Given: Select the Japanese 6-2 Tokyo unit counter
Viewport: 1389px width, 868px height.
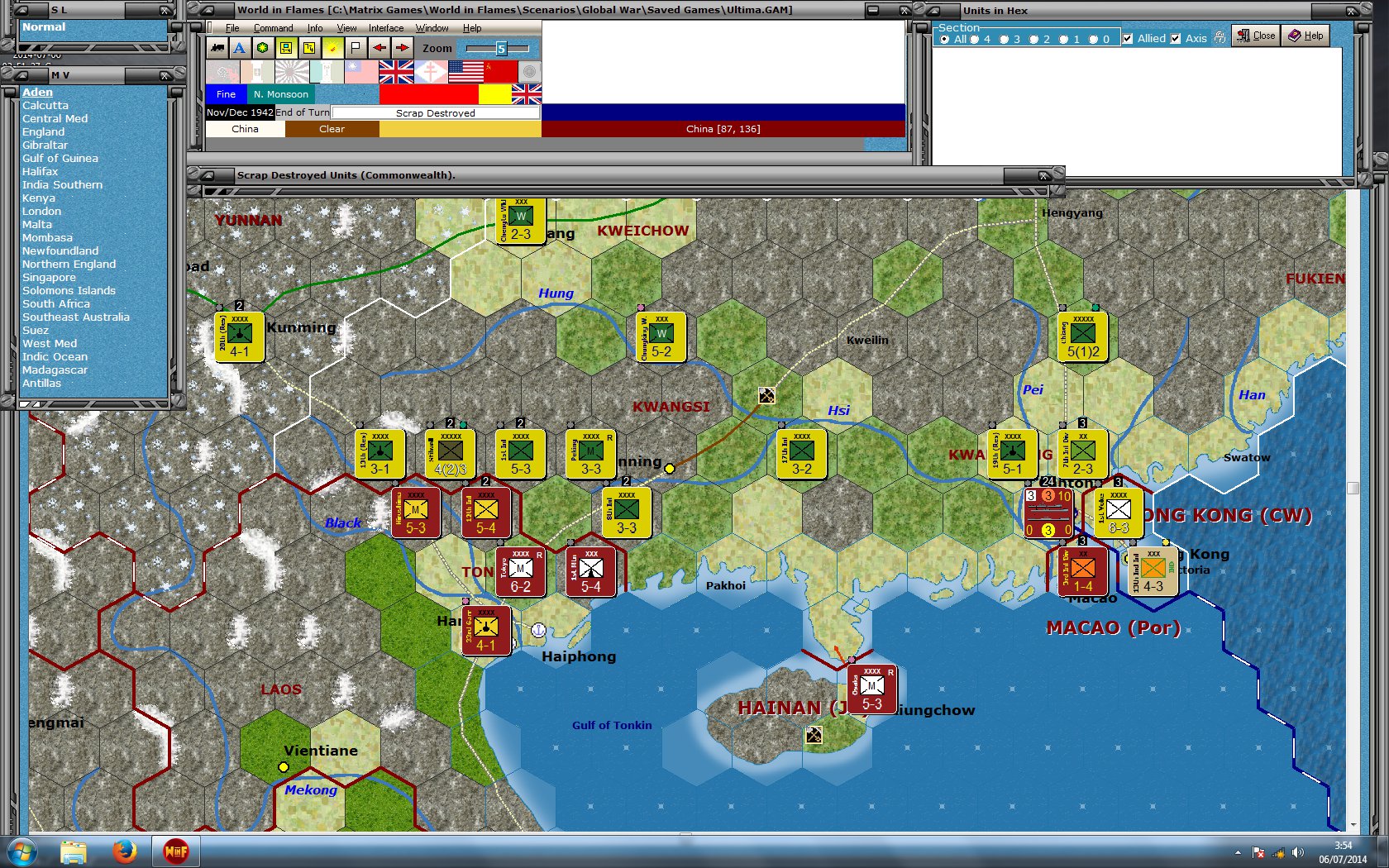Looking at the screenshot, I should [x=520, y=571].
